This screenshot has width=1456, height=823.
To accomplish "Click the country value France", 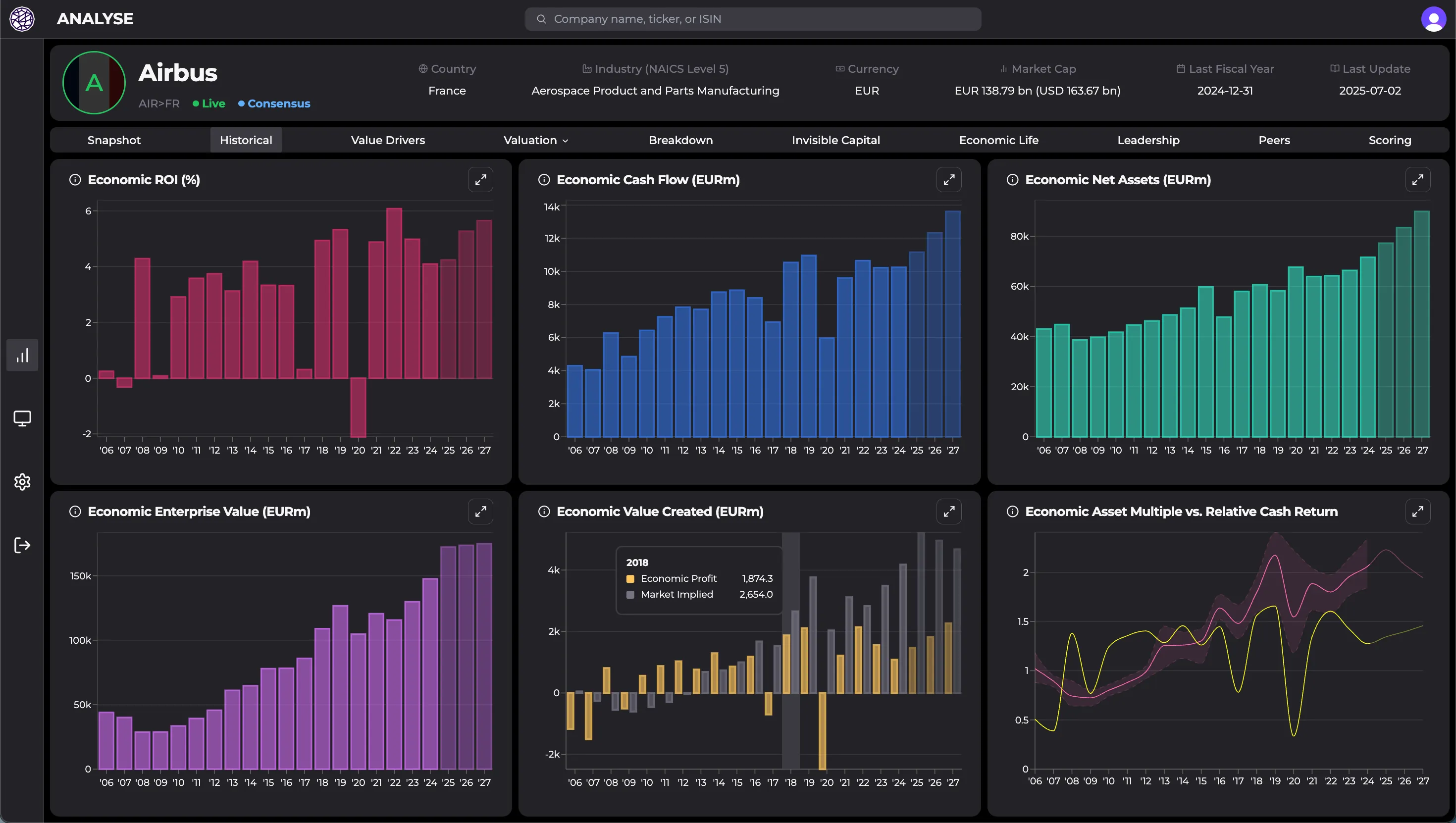I will (447, 91).
